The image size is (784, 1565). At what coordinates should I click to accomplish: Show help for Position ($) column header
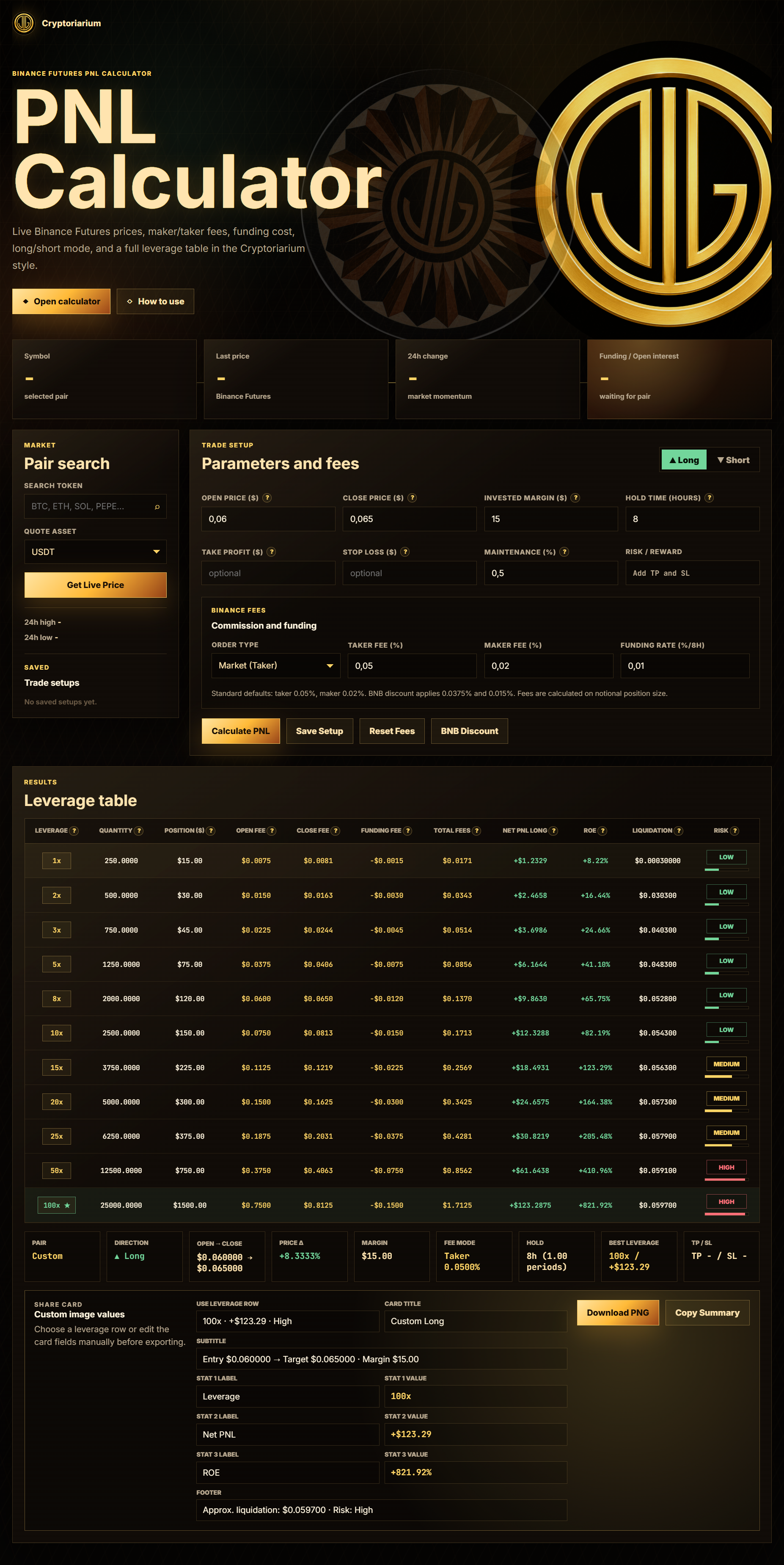211,831
